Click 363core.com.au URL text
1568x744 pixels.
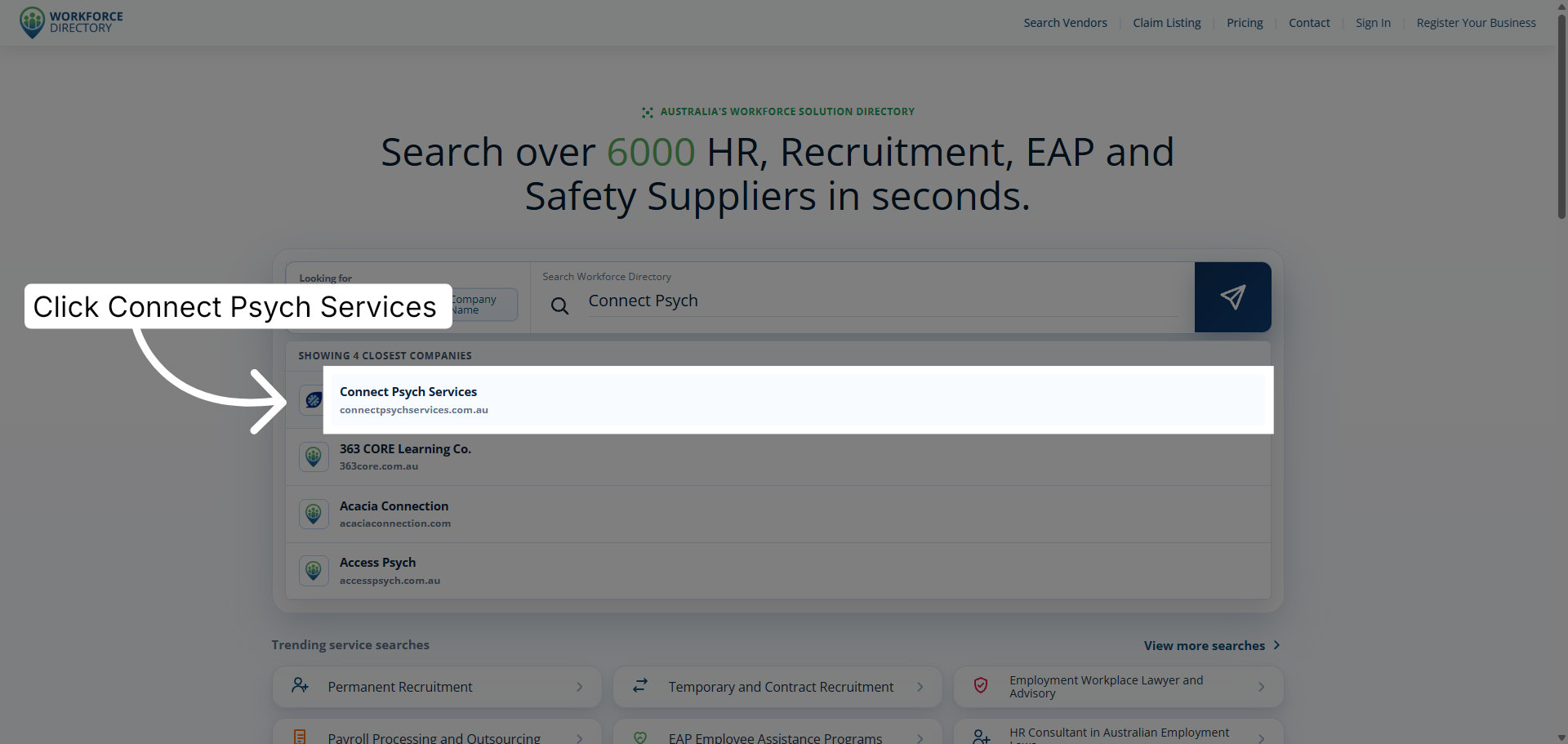point(379,466)
